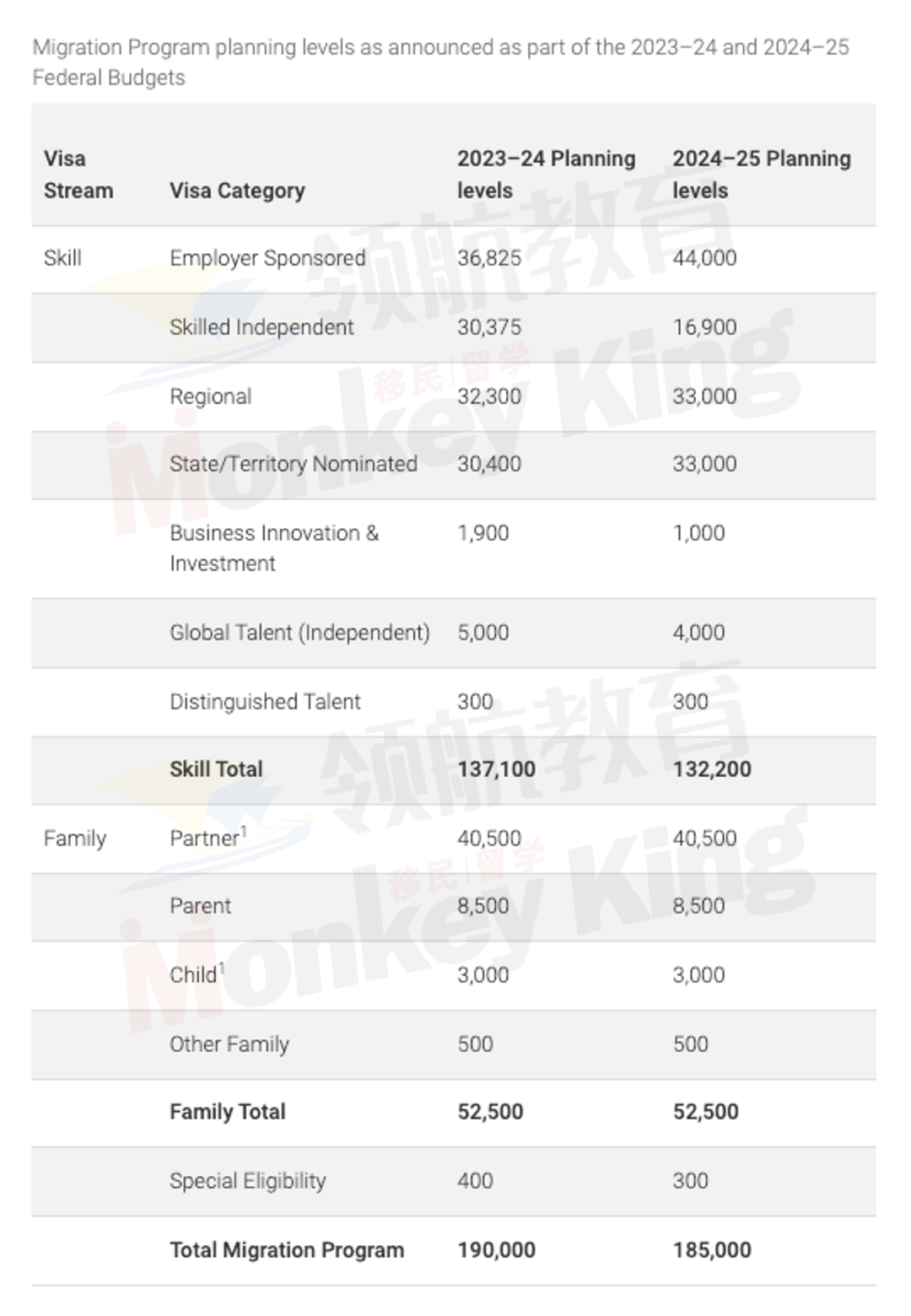Click State/Territory Nominated row label
This screenshot has width=911, height=1316.
click(294, 464)
